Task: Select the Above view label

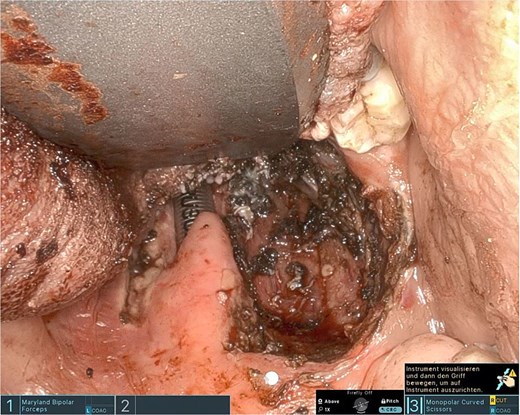Action: 332,401
